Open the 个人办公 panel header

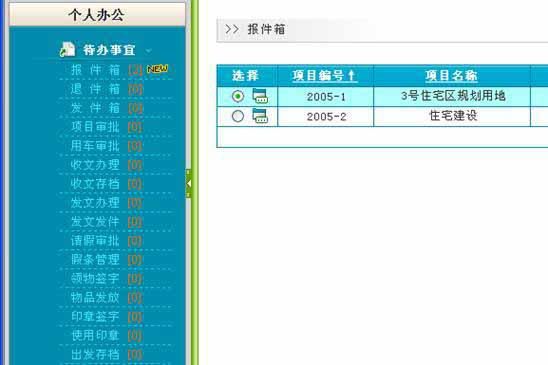(x=97, y=15)
